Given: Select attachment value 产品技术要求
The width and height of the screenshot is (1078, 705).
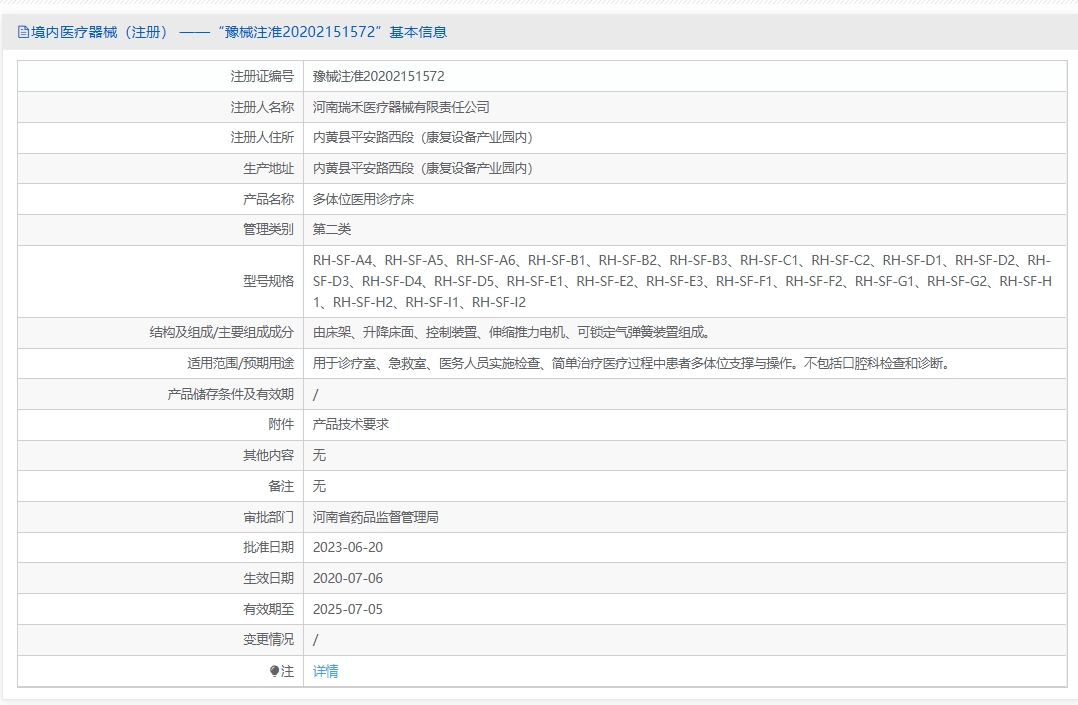Looking at the screenshot, I should [x=351, y=424].
